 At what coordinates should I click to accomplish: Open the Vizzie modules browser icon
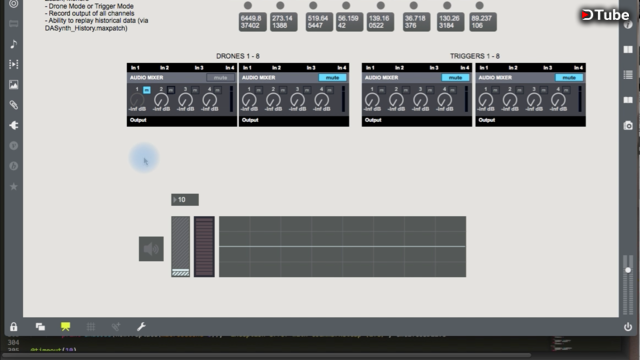click(x=13, y=146)
